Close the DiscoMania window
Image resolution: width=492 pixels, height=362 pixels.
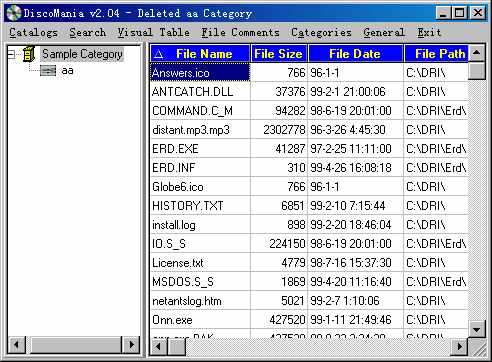(478, 13)
